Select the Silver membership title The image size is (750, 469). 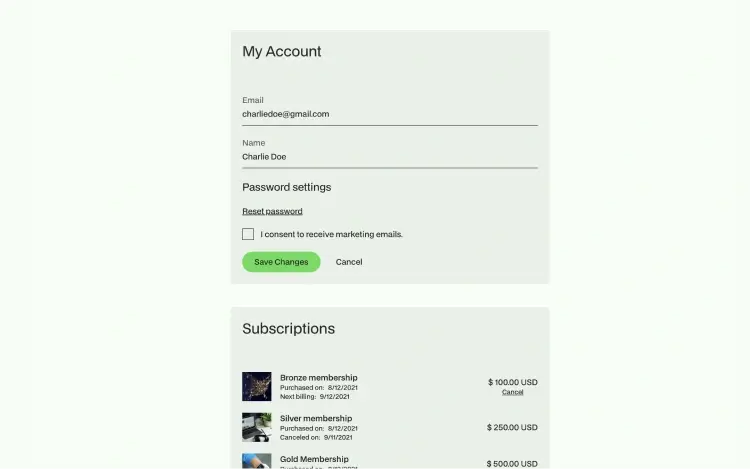(316, 418)
